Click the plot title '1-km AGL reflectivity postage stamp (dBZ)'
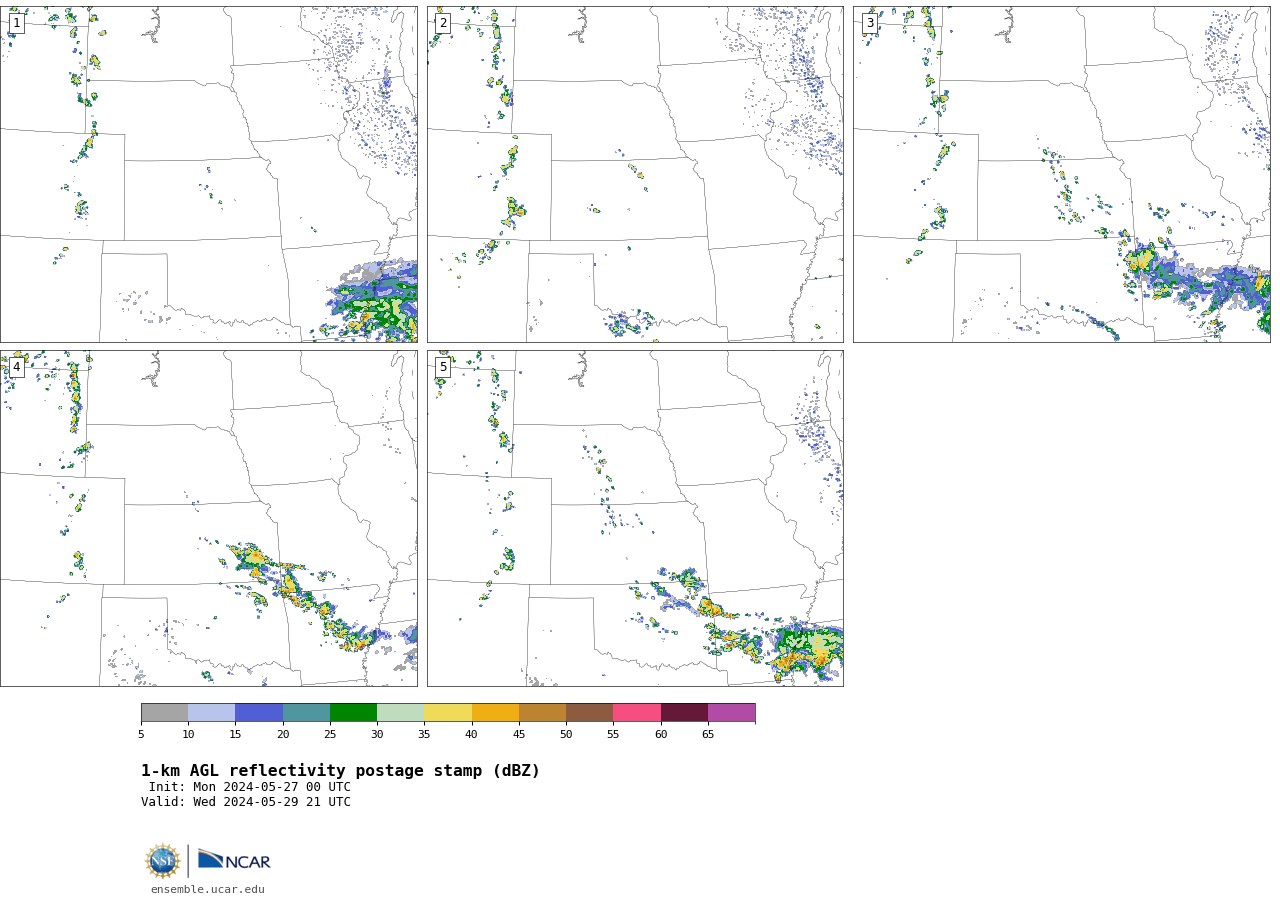1280x901 pixels. [x=340, y=771]
